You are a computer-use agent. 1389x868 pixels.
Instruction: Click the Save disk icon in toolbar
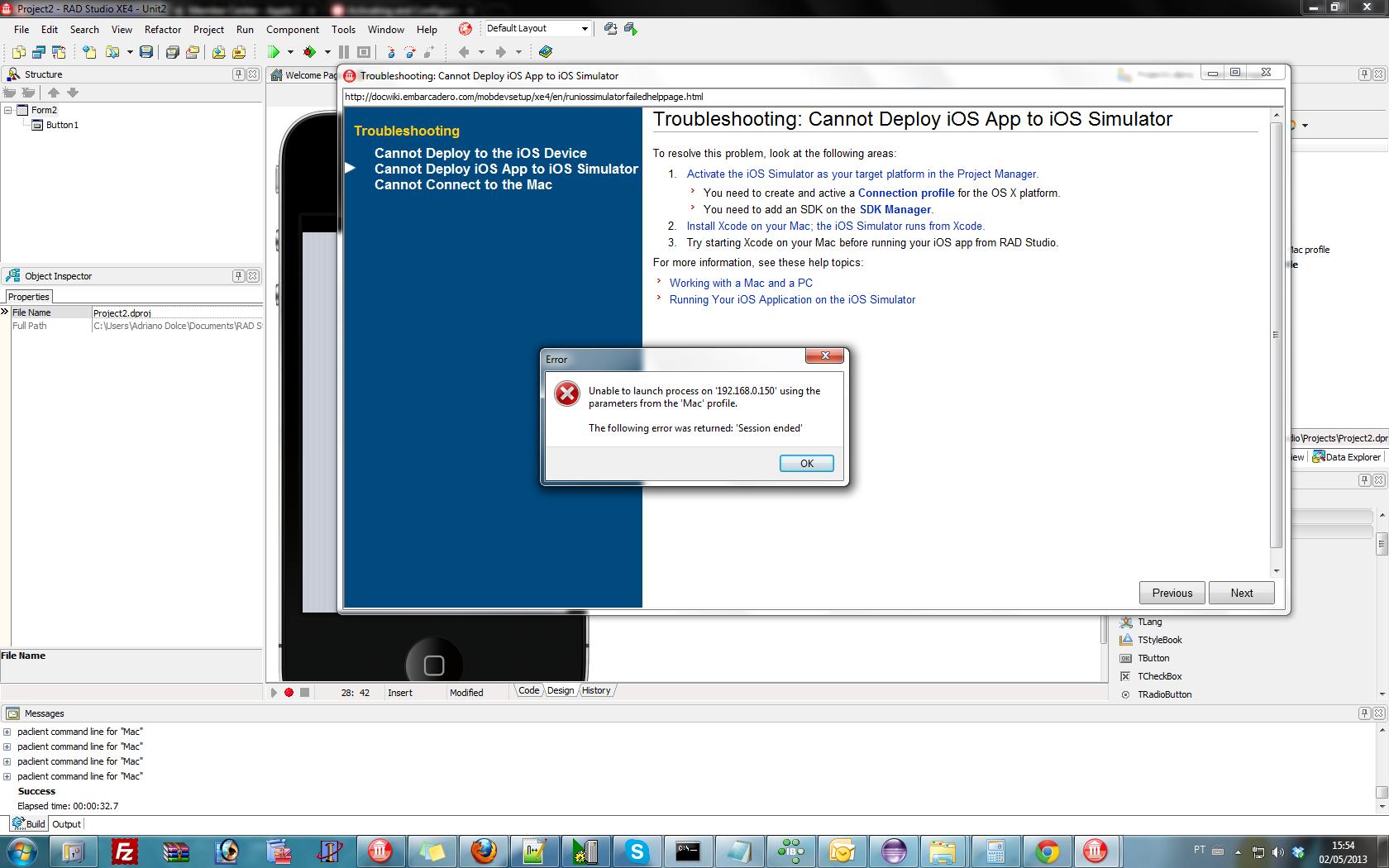tap(146, 52)
